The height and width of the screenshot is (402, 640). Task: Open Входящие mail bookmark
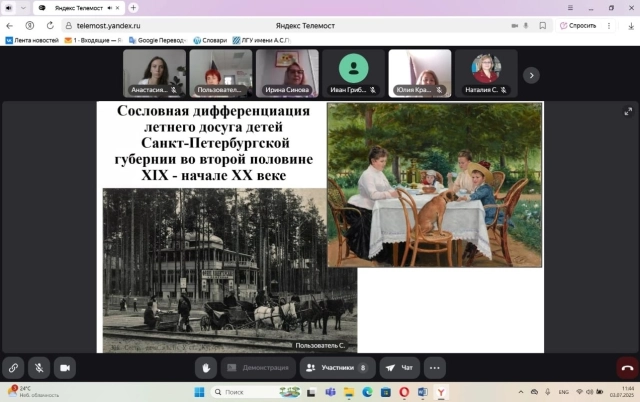point(93,40)
